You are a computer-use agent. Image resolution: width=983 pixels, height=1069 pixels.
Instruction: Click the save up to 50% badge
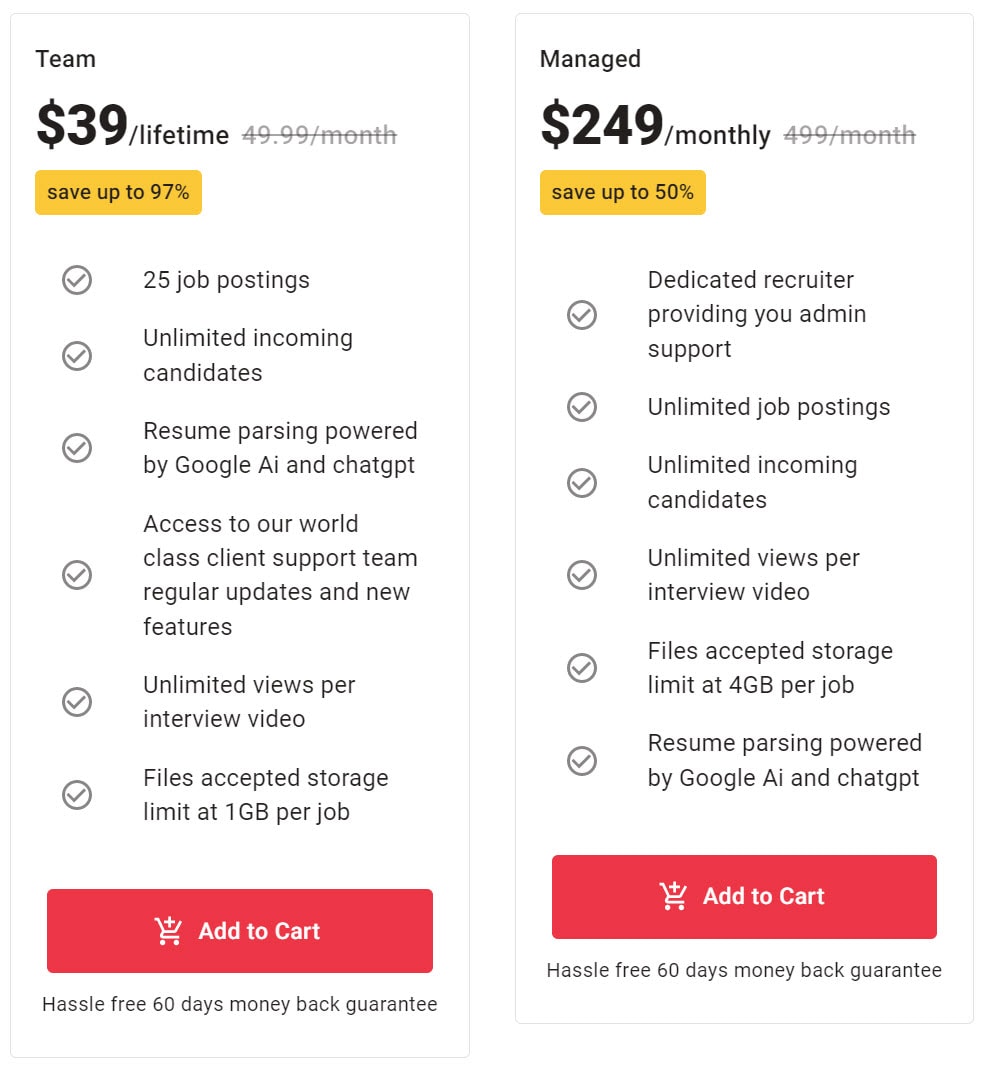point(622,192)
